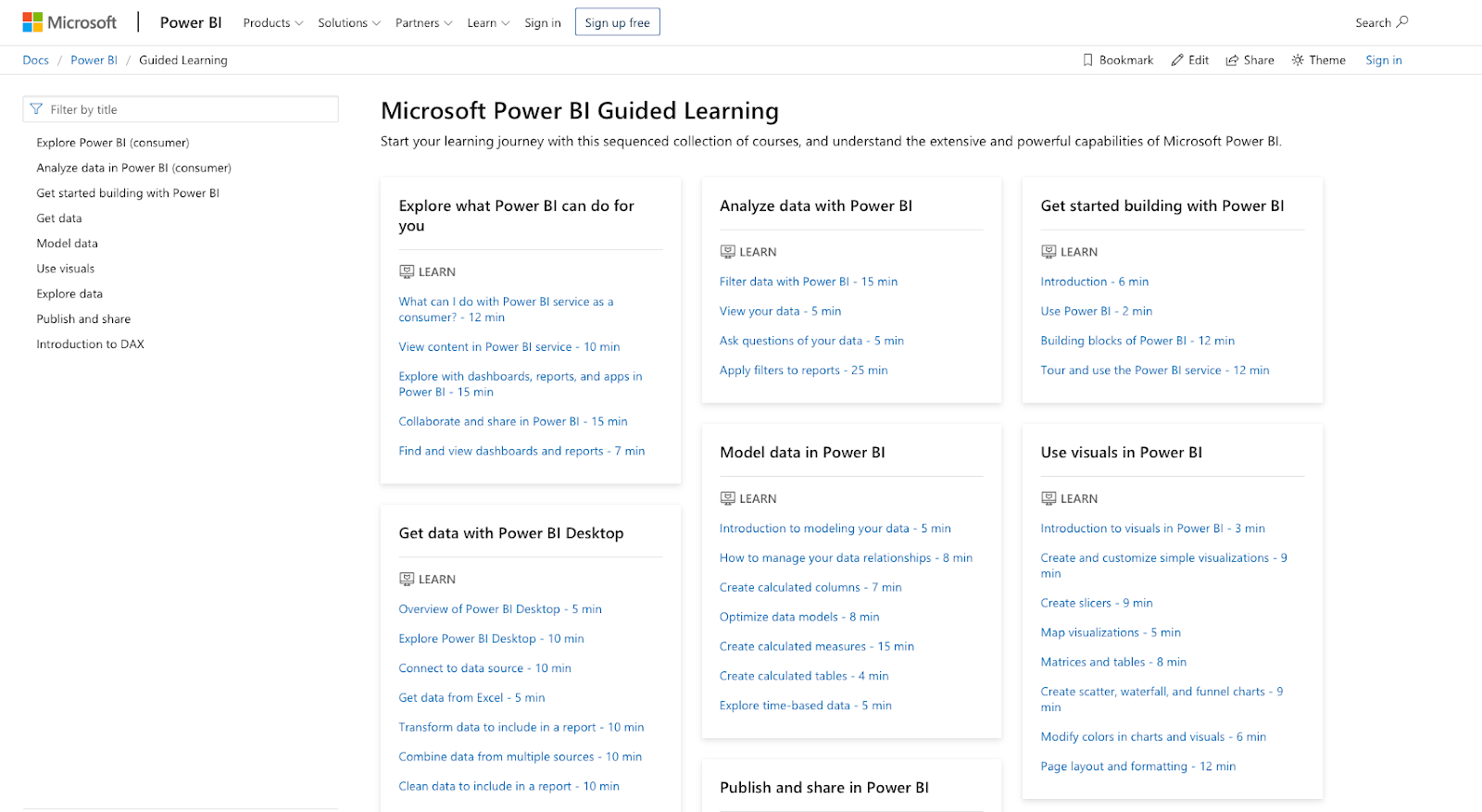Open Collaborate and share in Power BI link
The image size is (1482, 812).
[x=513, y=421]
